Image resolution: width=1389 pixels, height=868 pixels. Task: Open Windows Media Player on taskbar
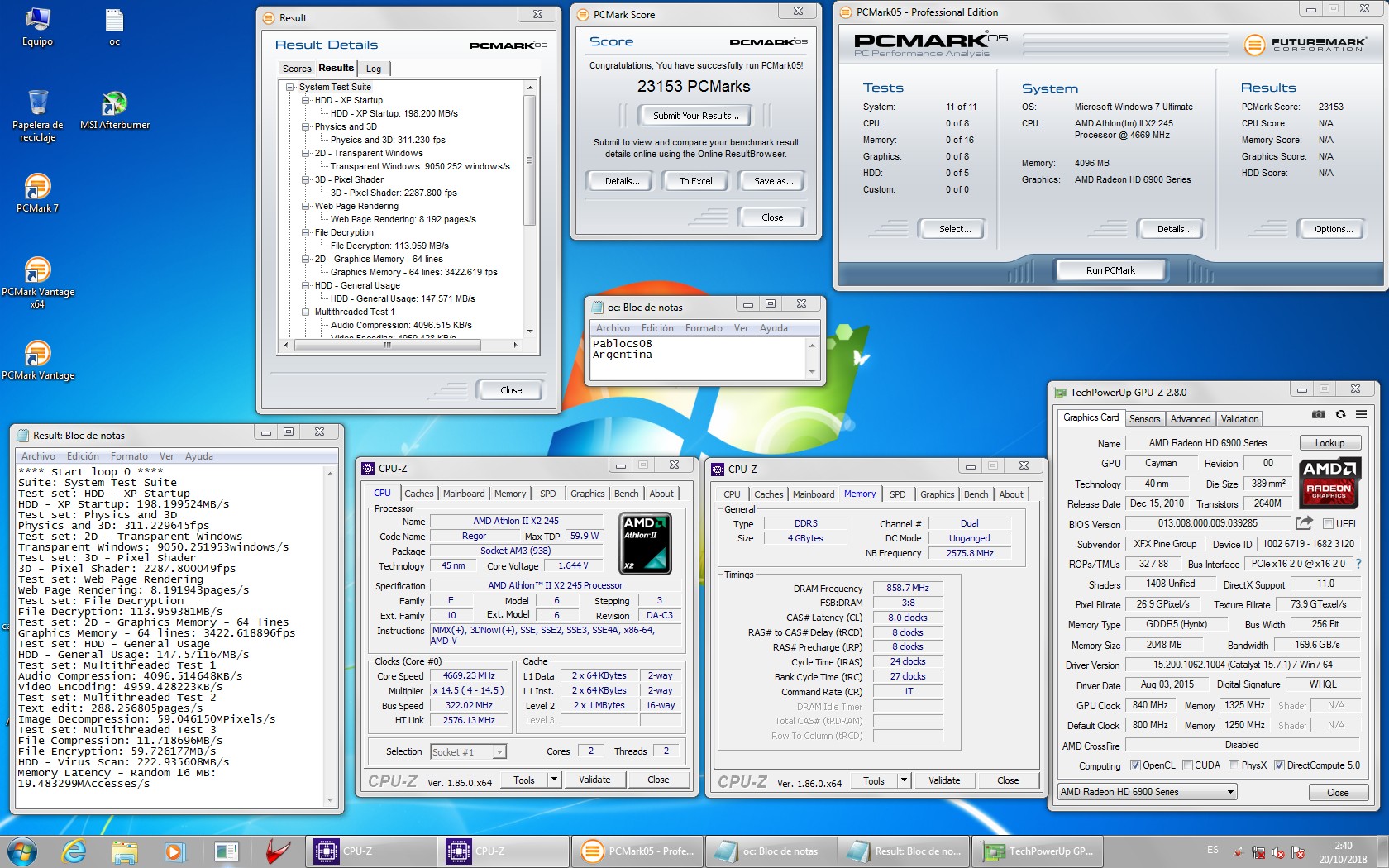click(174, 851)
